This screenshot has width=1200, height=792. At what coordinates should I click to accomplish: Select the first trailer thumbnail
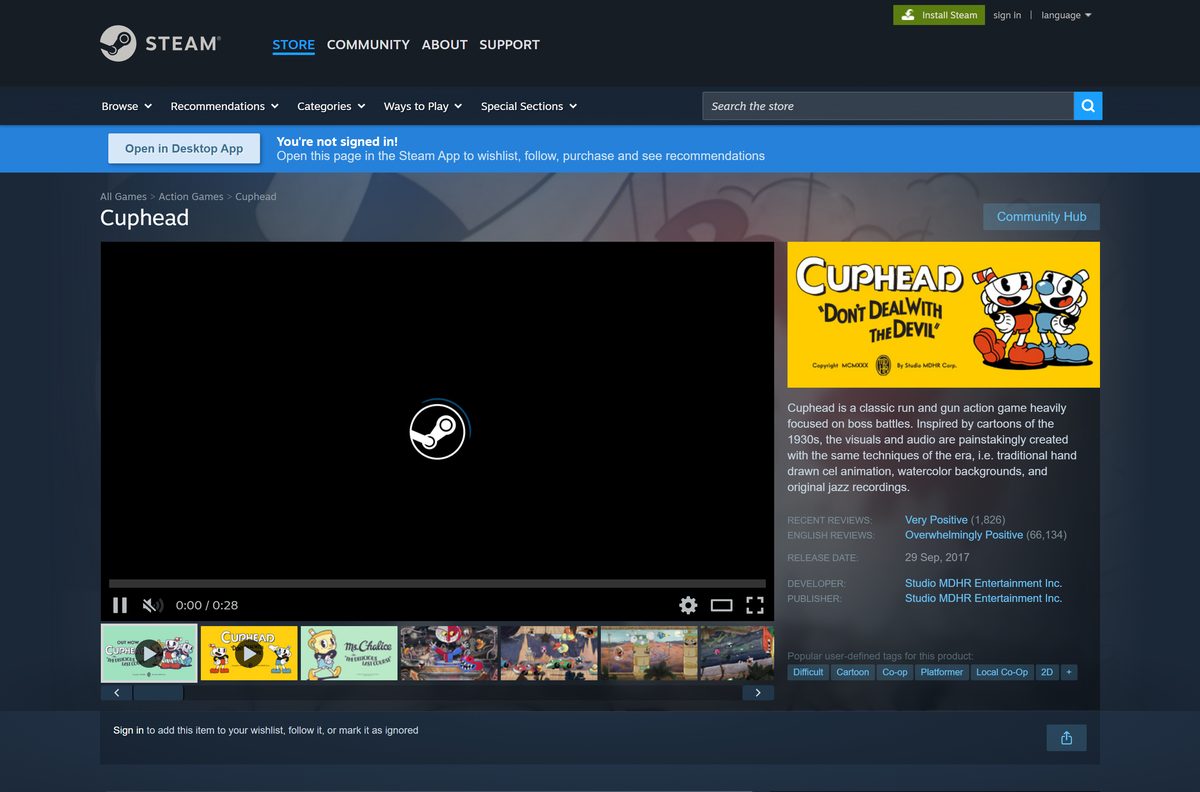coord(149,653)
